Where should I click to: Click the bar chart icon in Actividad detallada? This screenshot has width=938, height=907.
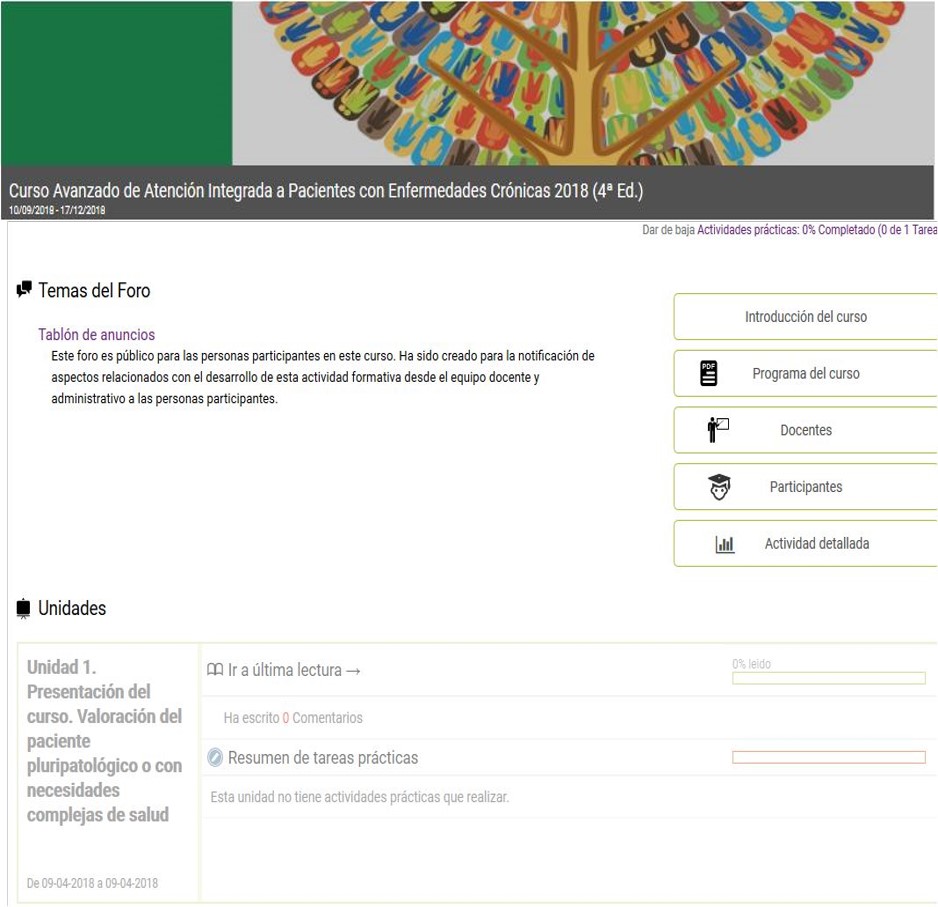724,544
